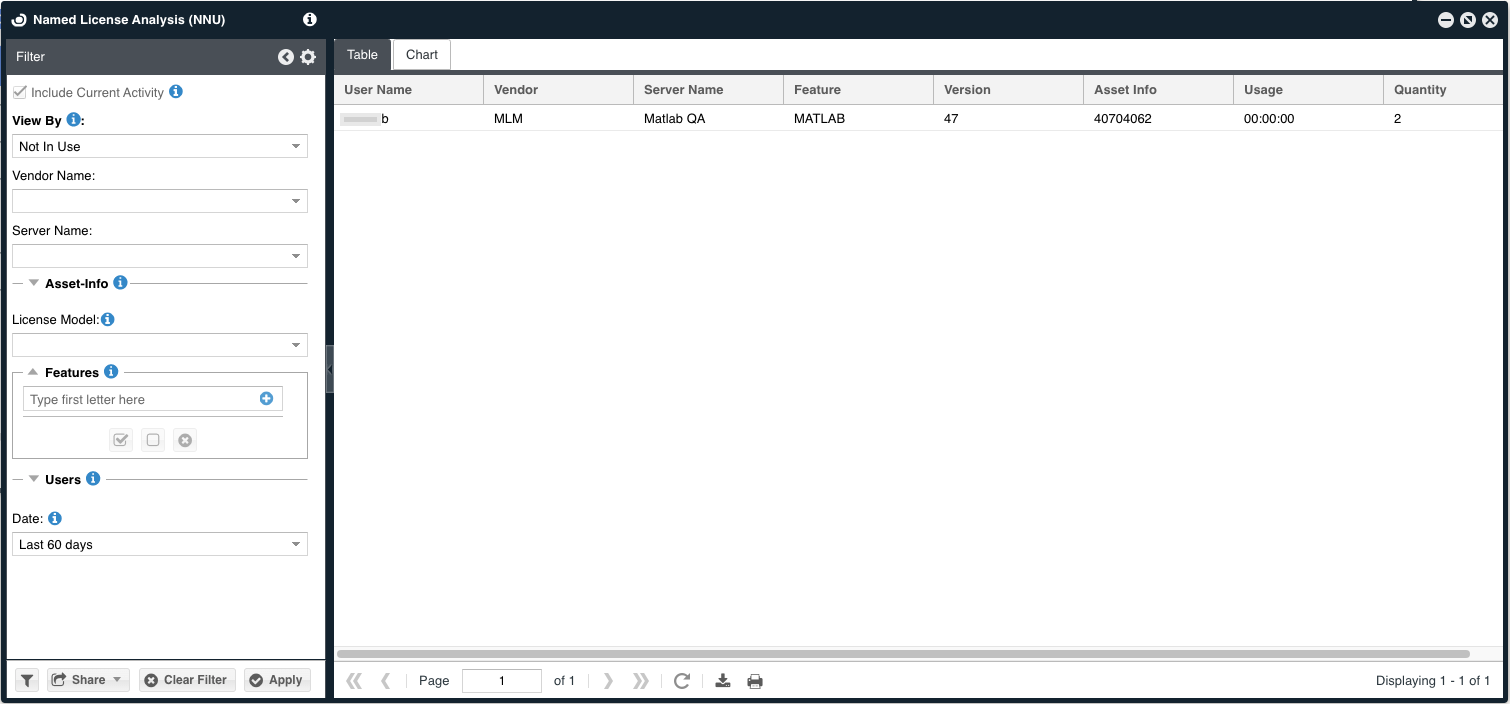Click the add feature plus icon
Screen dimensions: 1510x704
[266, 399]
